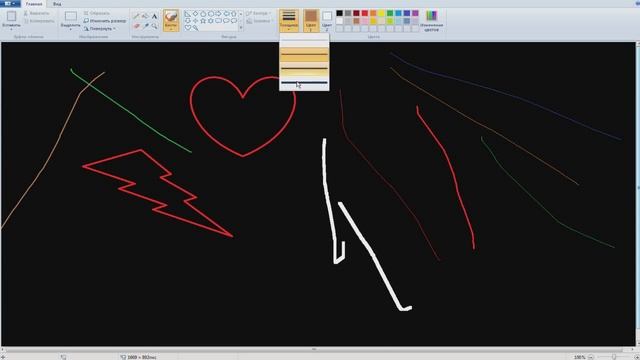Pick the white color swatch
This screenshot has height=360, width=640.
coord(339,21)
